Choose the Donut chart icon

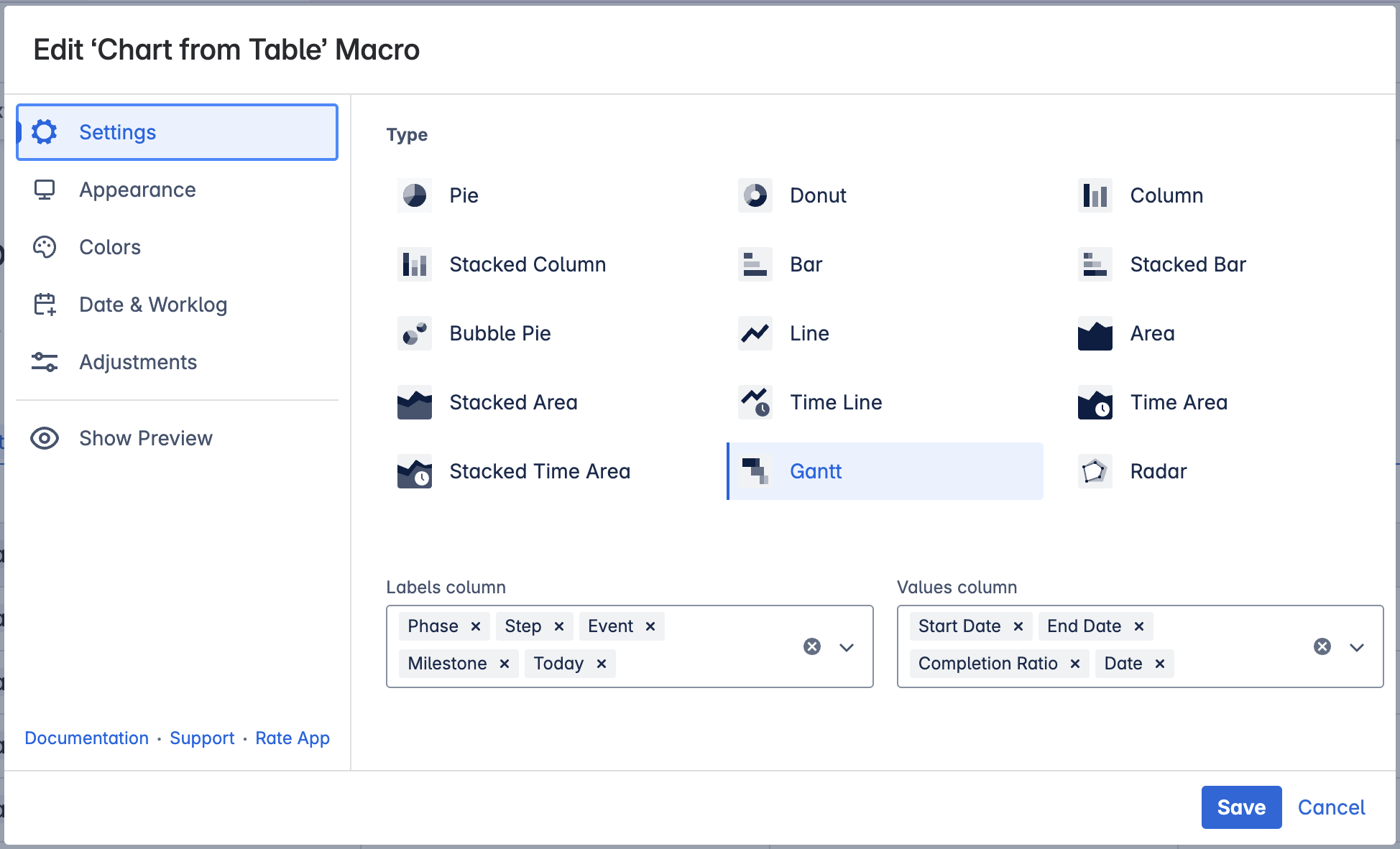click(755, 195)
